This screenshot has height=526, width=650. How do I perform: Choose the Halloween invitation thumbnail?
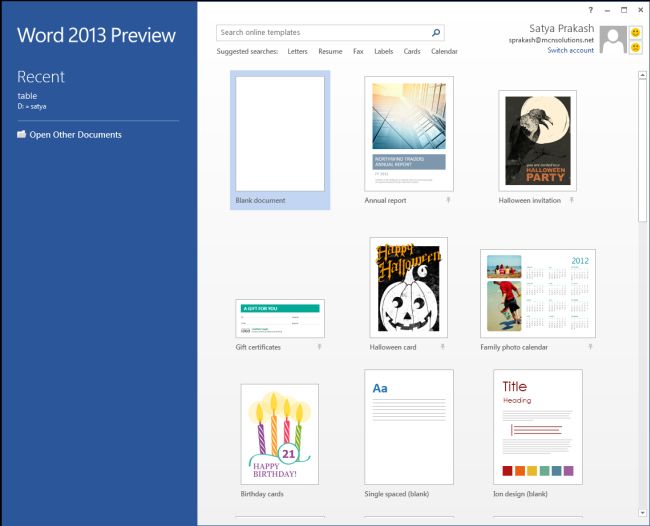[538, 141]
